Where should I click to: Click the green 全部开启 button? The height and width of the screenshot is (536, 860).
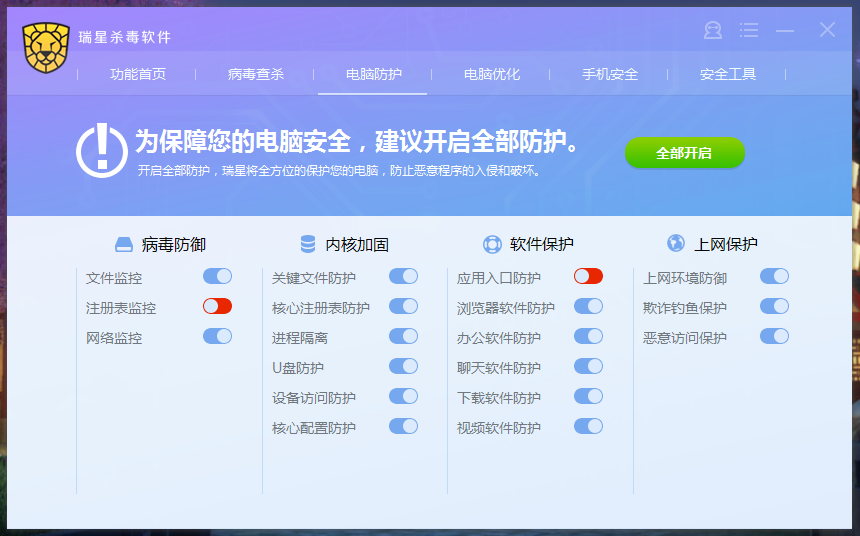pyautogui.click(x=684, y=153)
